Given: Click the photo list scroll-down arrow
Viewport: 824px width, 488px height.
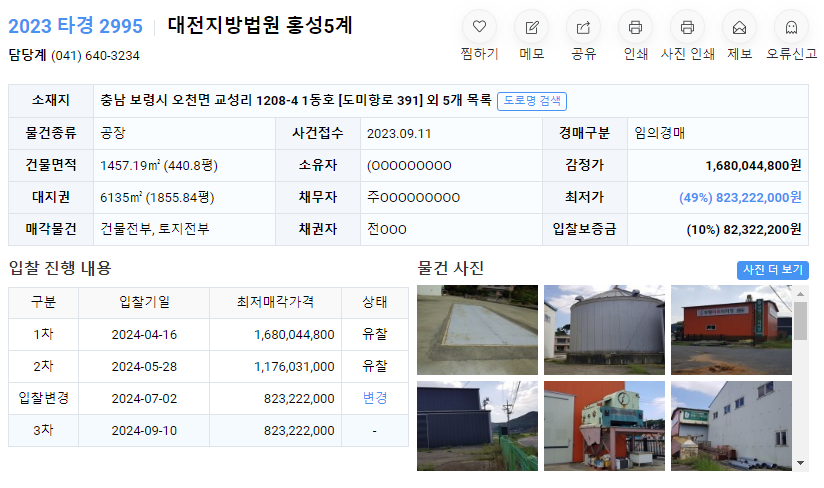Looking at the screenshot, I should 800,463.
